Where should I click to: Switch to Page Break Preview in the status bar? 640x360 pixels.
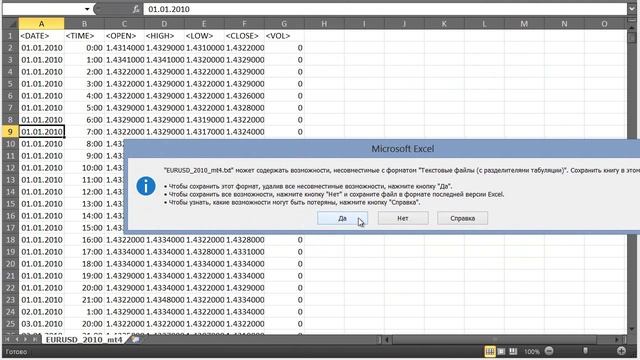pos(513,351)
